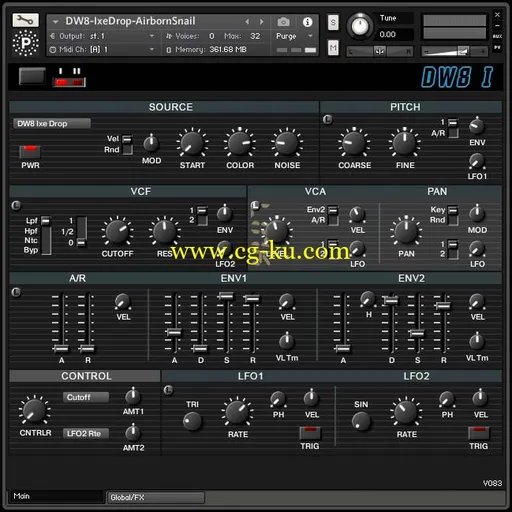Click the LFO1 RATE knob
This screenshot has width=512, height=512.
coord(237,413)
